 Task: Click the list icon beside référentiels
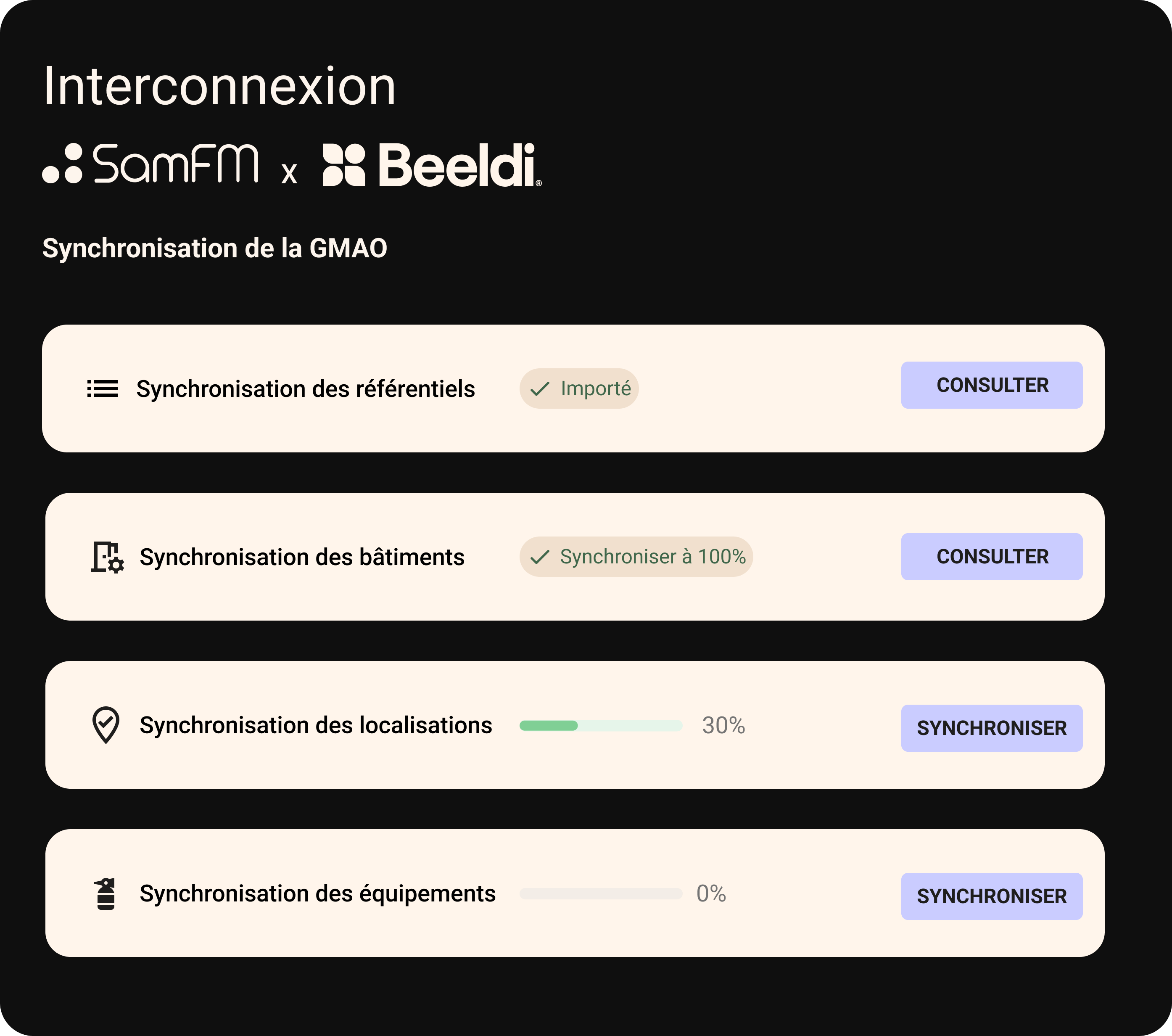point(103,388)
